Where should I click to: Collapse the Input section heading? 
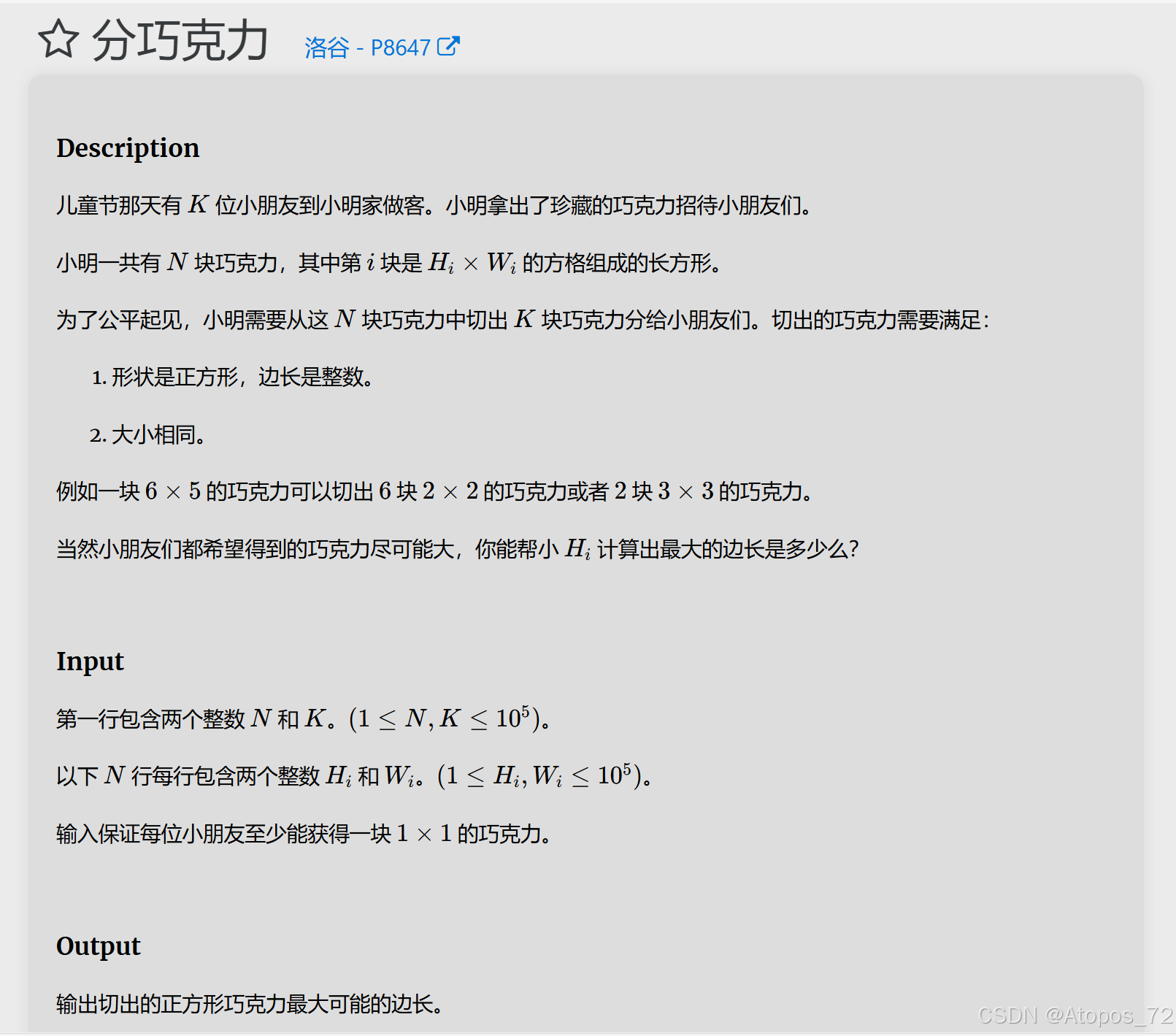click(90, 661)
